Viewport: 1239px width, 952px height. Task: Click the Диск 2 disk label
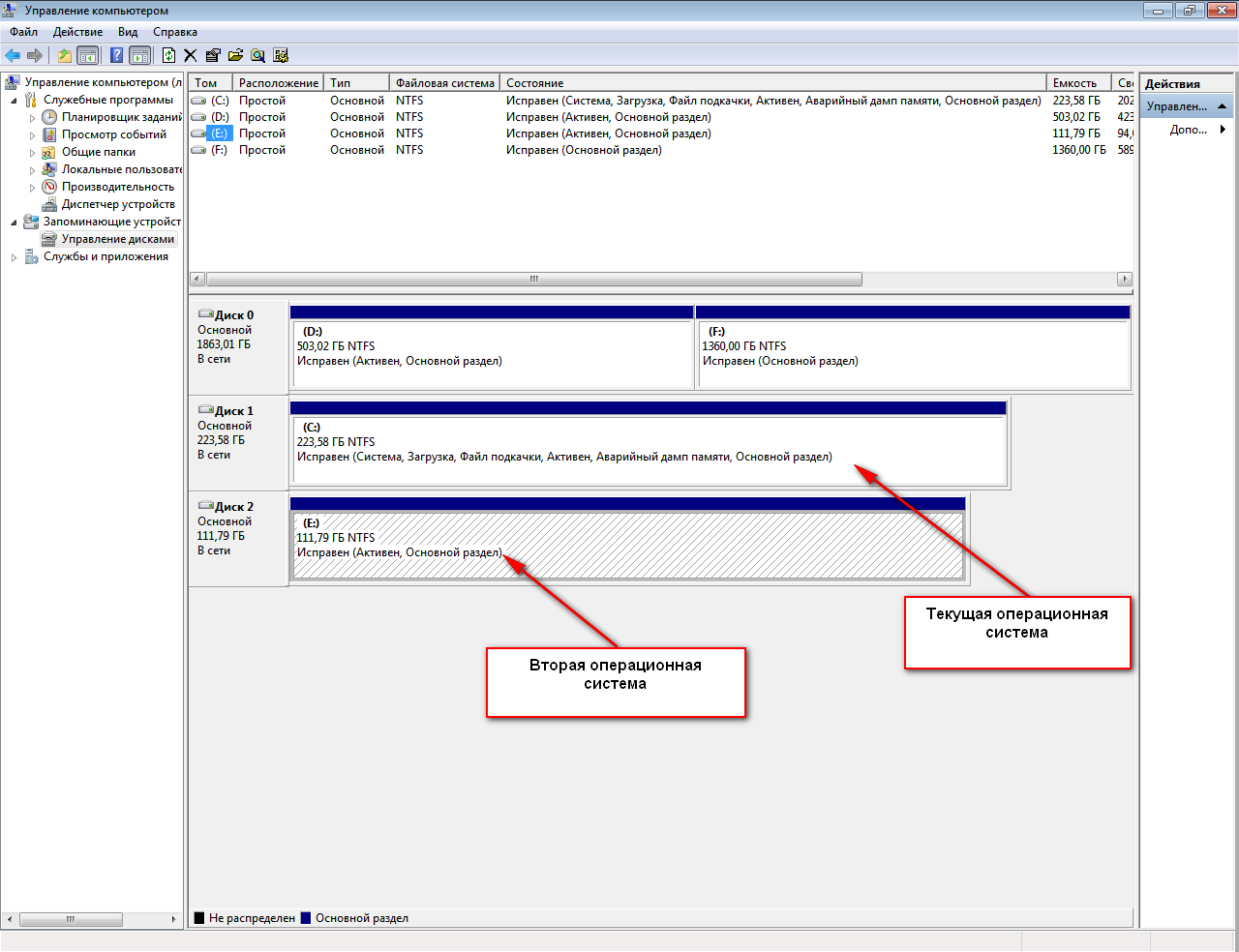(x=234, y=507)
